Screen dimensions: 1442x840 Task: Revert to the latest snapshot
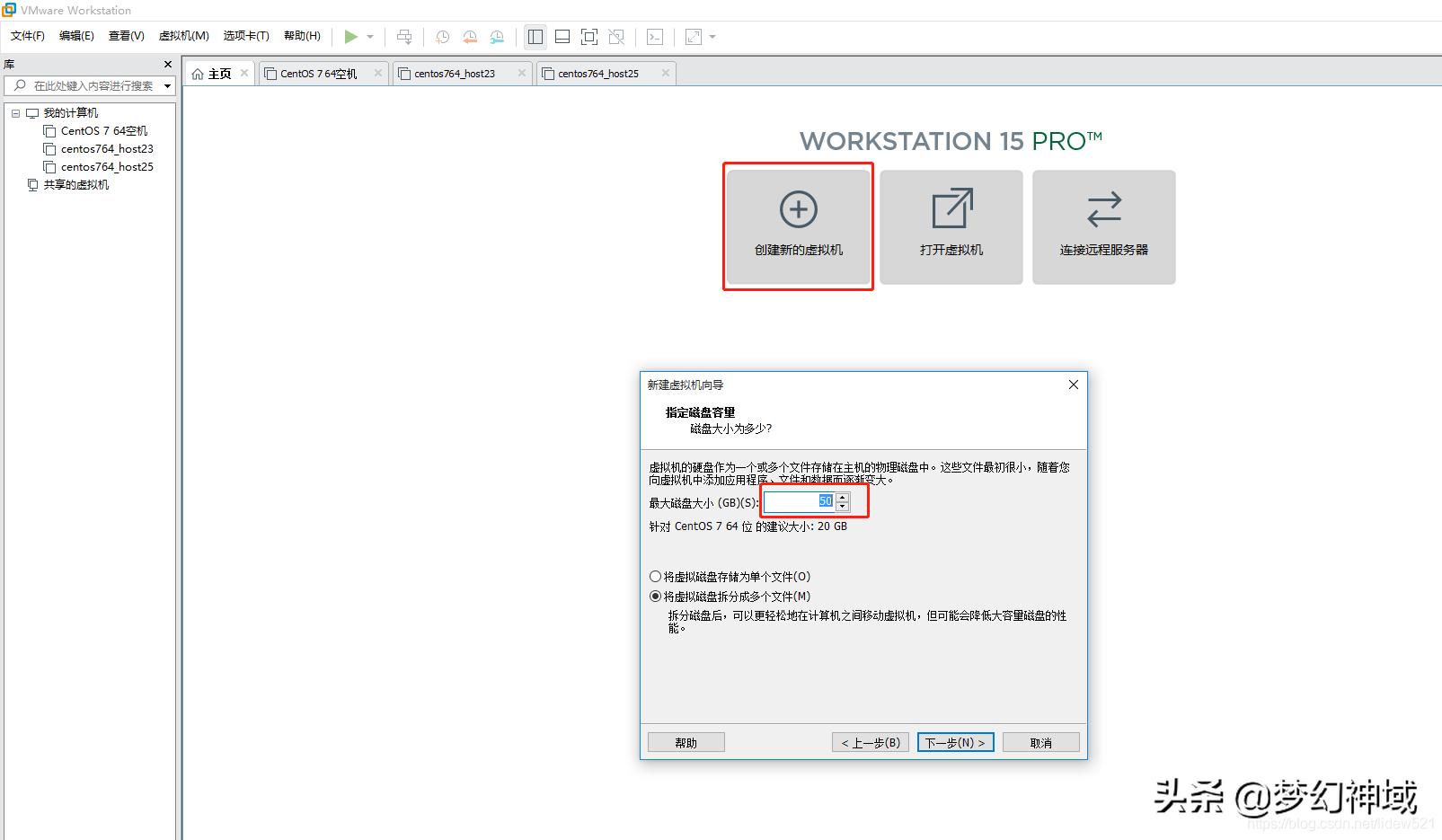pyautogui.click(x=469, y=36)
